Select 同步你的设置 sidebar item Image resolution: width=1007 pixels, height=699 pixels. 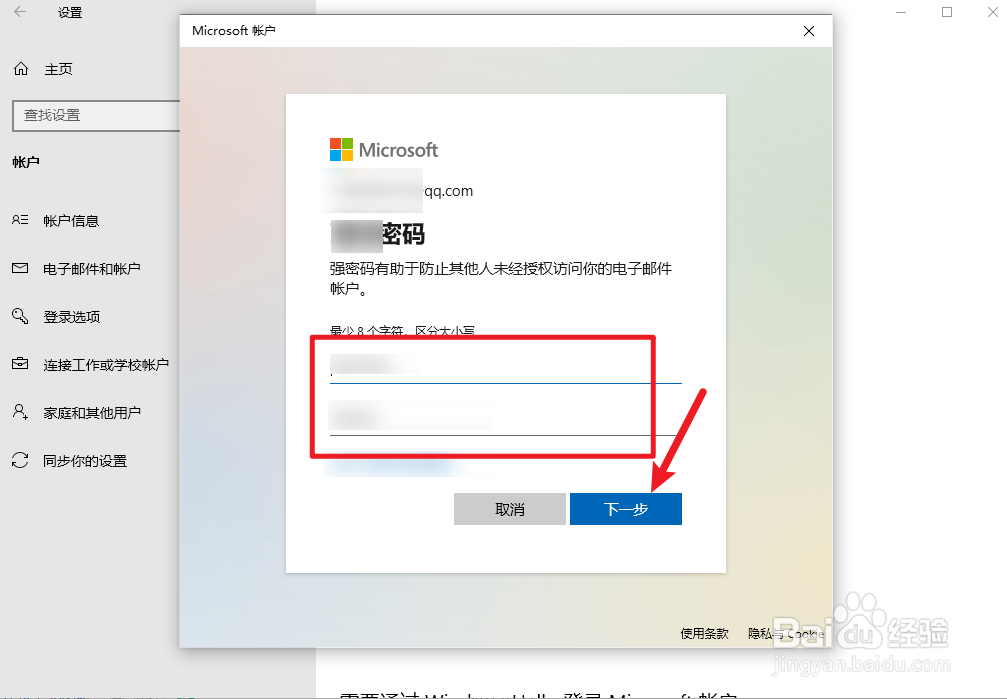pyautogui.click(x=85, y=461)
